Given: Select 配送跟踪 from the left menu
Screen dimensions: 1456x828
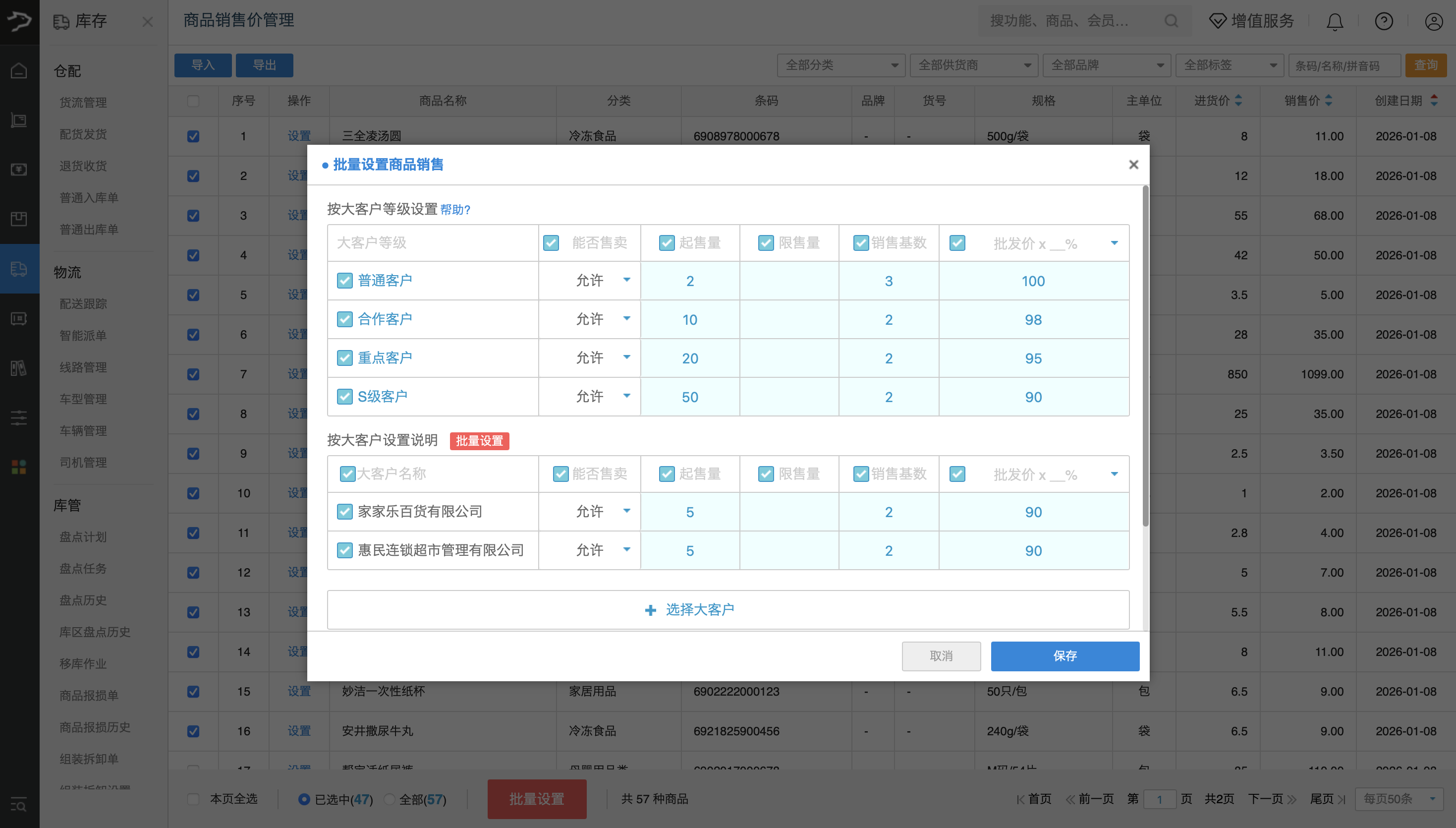Looking at the screenshot, I should 84,303.
